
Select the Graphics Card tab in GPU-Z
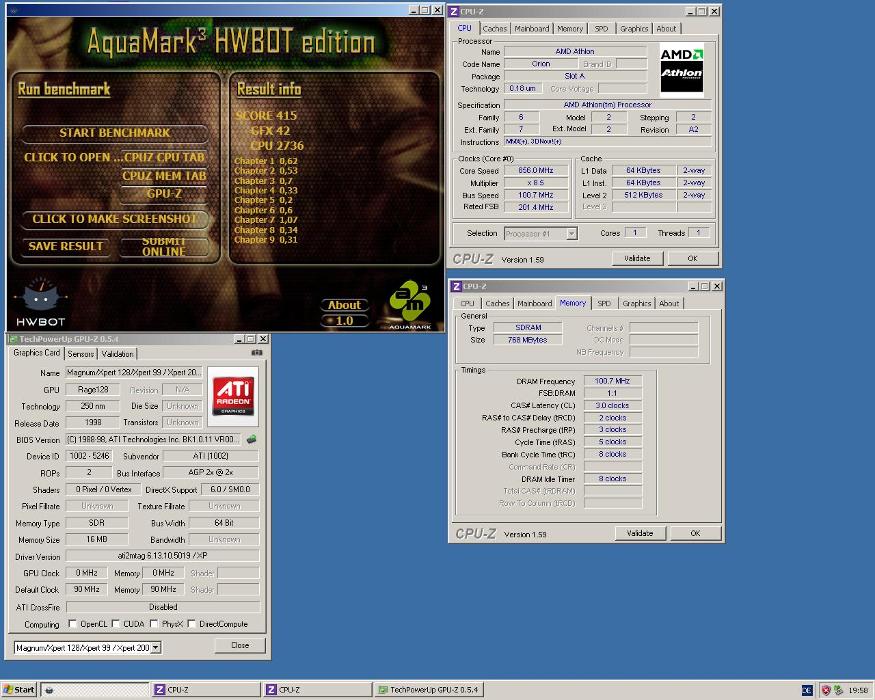(37, 353)
